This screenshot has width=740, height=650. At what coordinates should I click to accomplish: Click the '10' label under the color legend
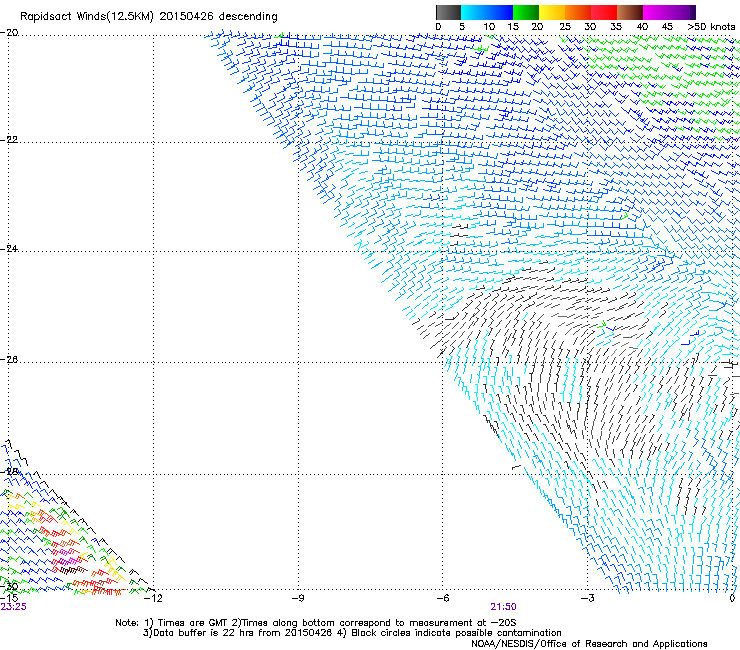click(489, 27)
